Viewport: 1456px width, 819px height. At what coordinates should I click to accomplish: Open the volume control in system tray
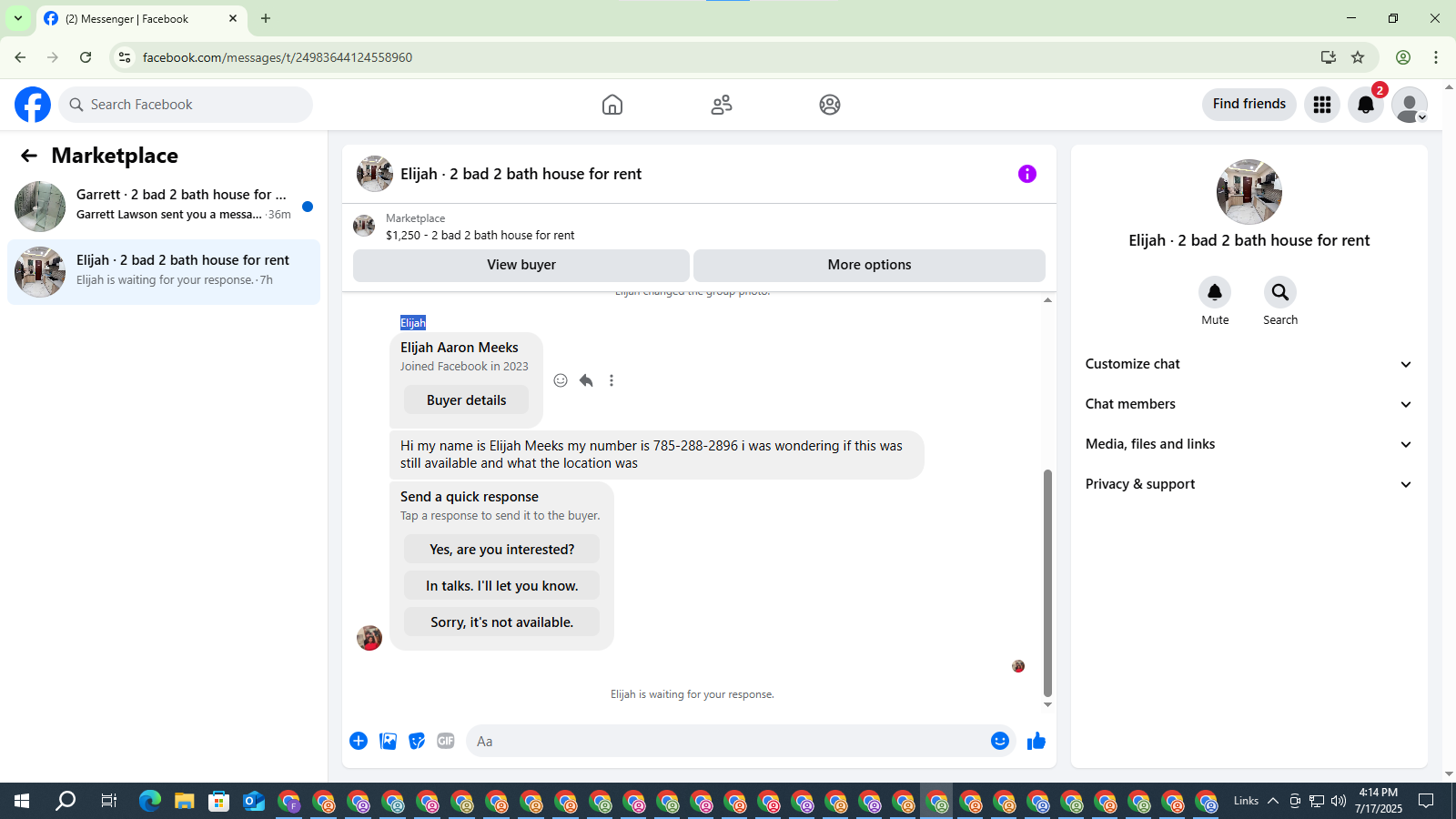tap(1338, 801)
